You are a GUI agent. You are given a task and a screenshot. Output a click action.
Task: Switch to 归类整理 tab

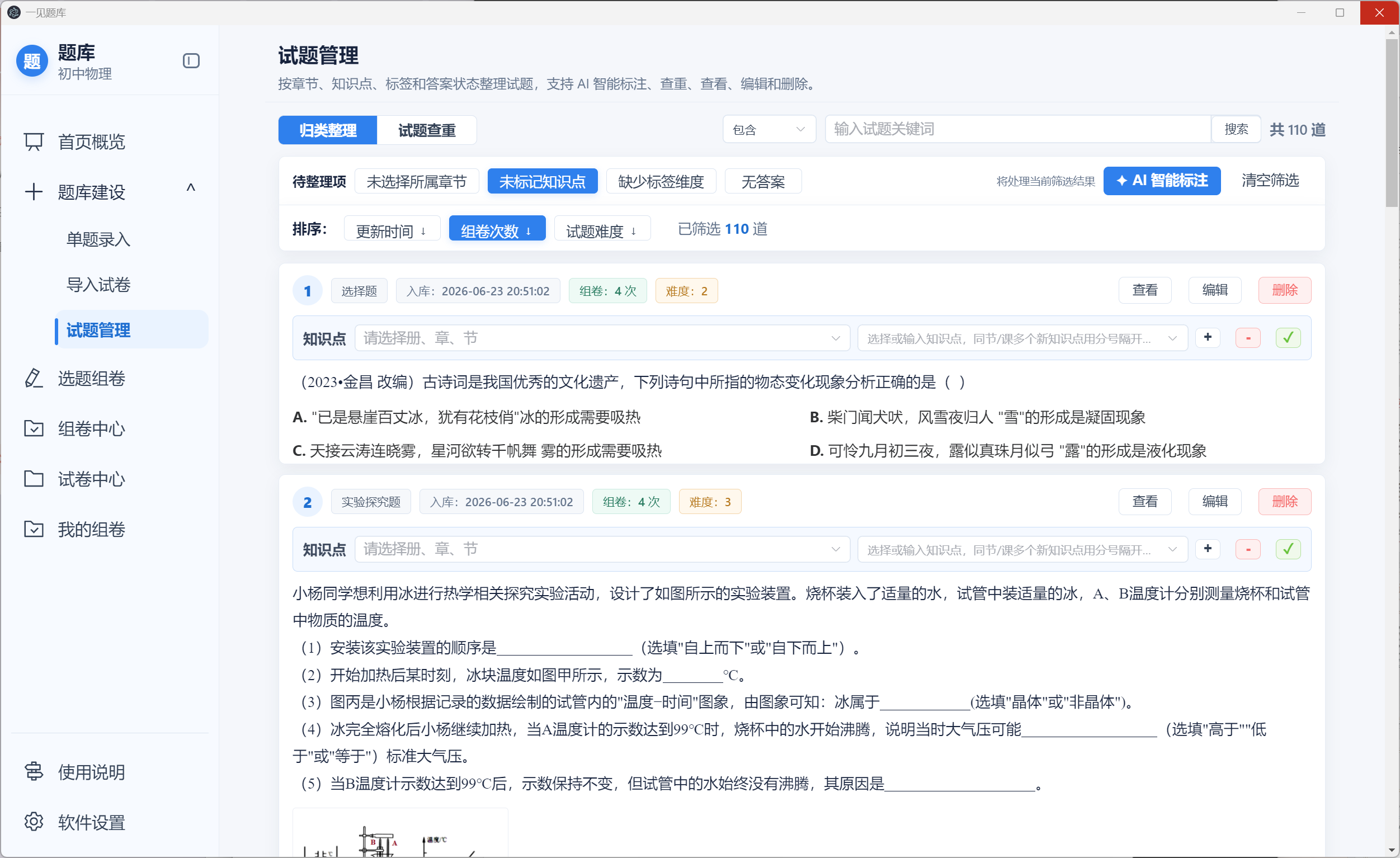click(x=328, y=130)
